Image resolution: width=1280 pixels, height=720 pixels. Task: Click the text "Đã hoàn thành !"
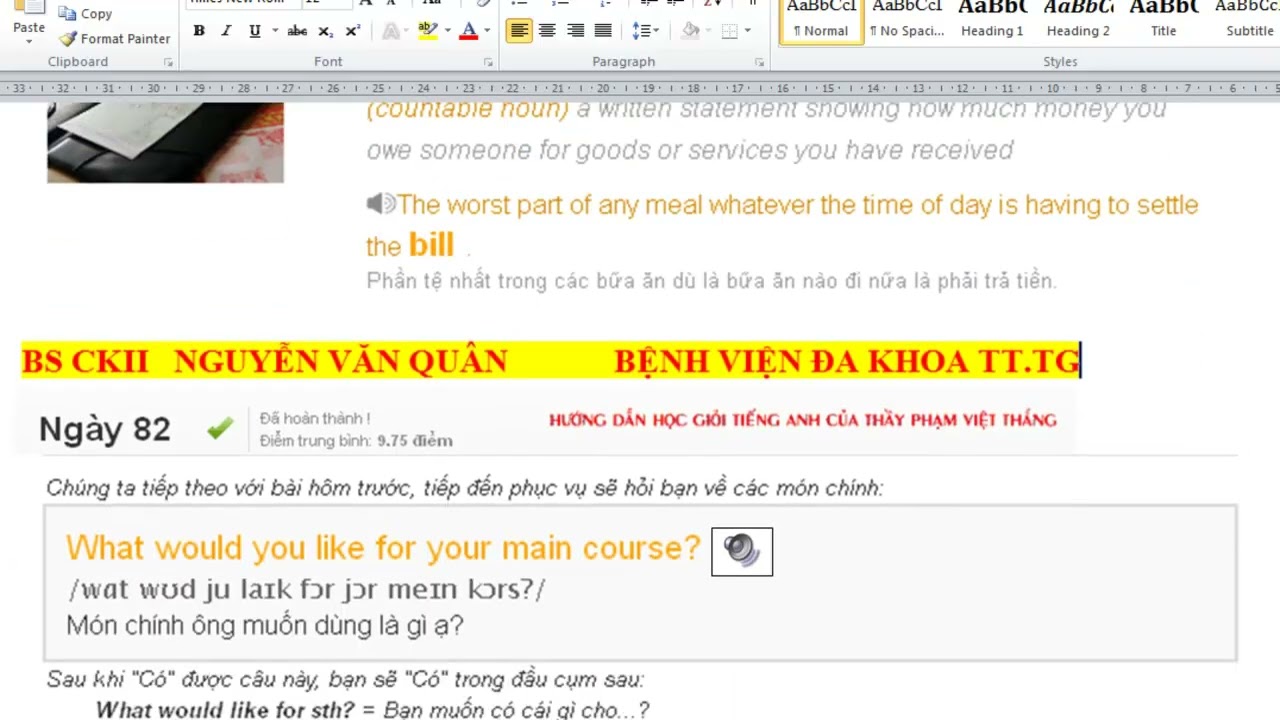(x=315, y=419)
